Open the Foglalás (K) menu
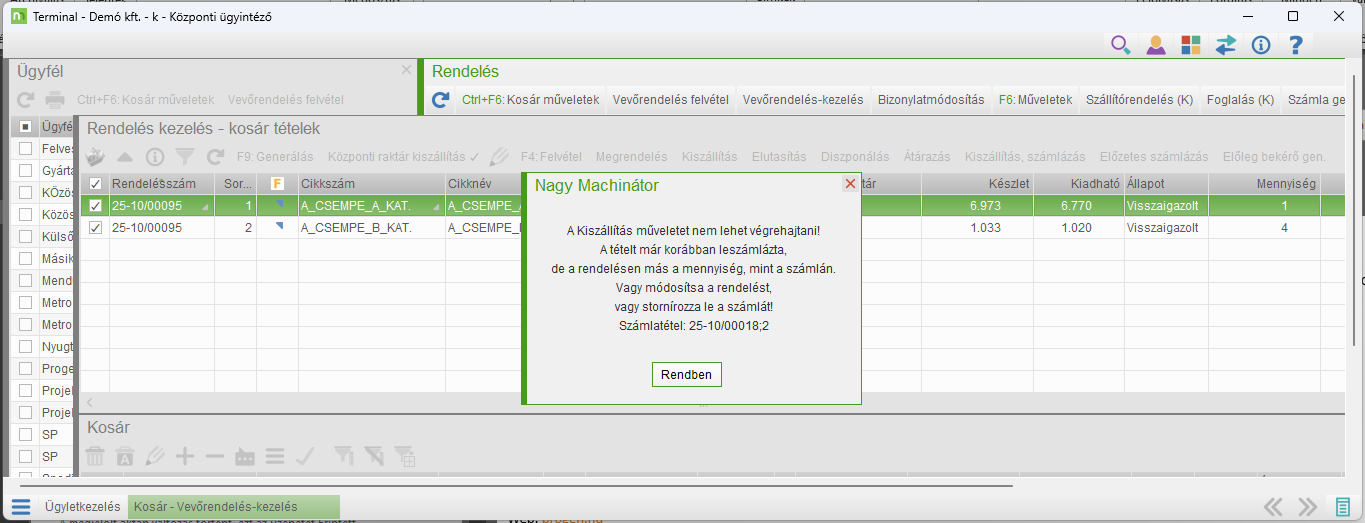Viewport: 1365px width, 523px height. tap(1239, 100)
